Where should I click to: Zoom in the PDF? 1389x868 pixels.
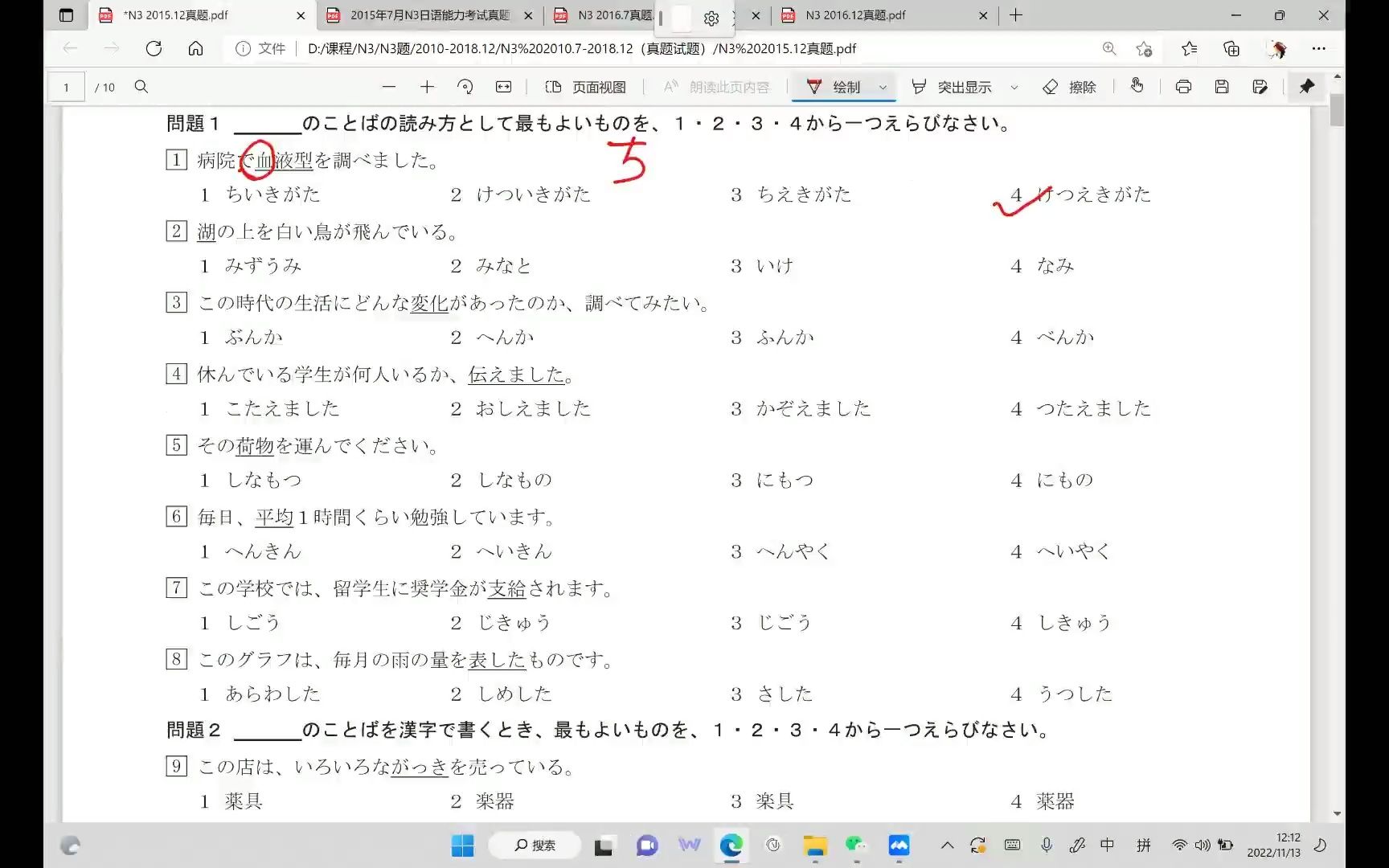(427, 87)
